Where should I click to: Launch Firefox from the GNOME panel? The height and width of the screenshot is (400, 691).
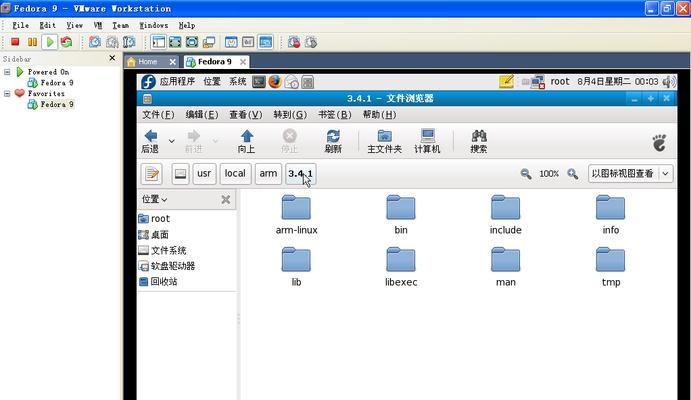pos(275,81)
